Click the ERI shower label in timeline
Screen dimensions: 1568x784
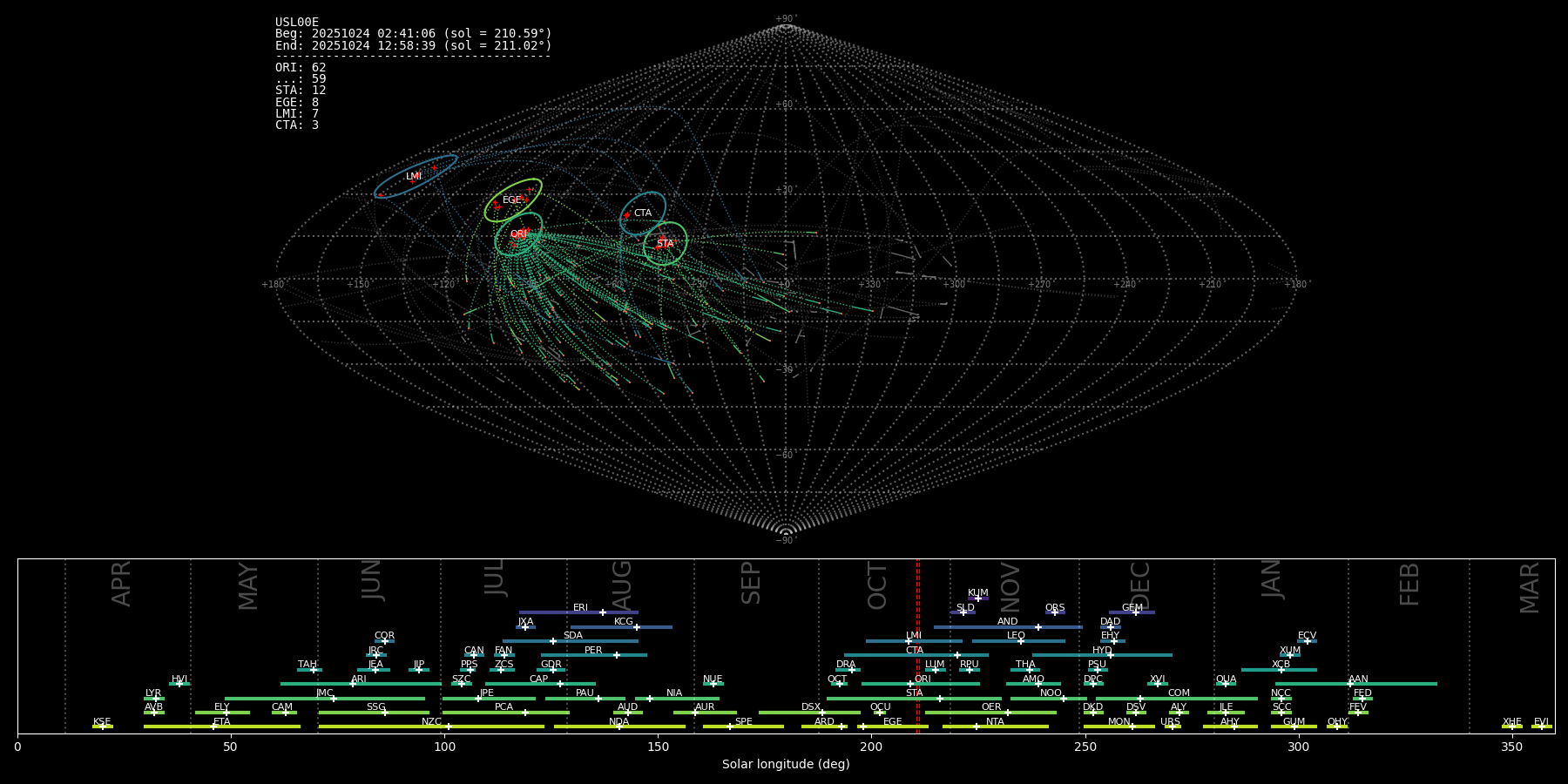581,608
